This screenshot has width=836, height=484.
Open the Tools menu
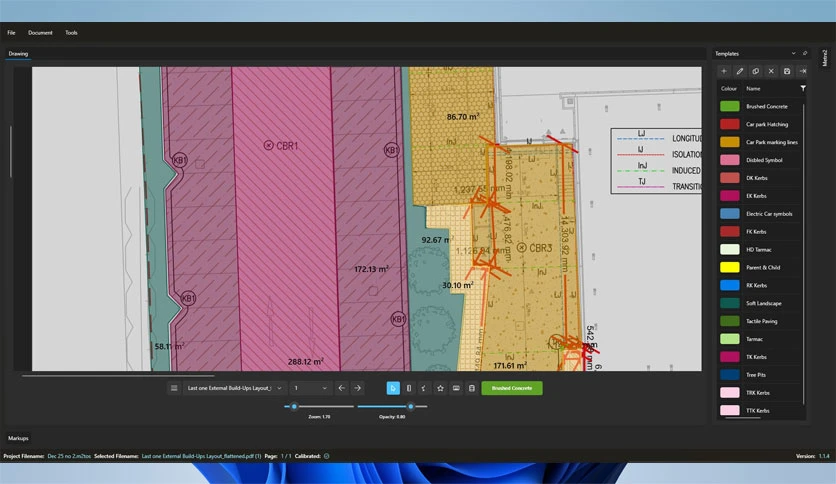71,33
